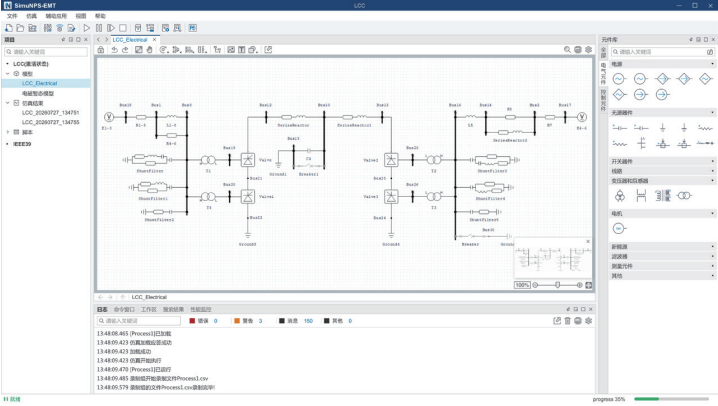This screenshot has height=406, width=718.
Task: Click the zoom slider handle near 100%
Action: coord(557,285)
